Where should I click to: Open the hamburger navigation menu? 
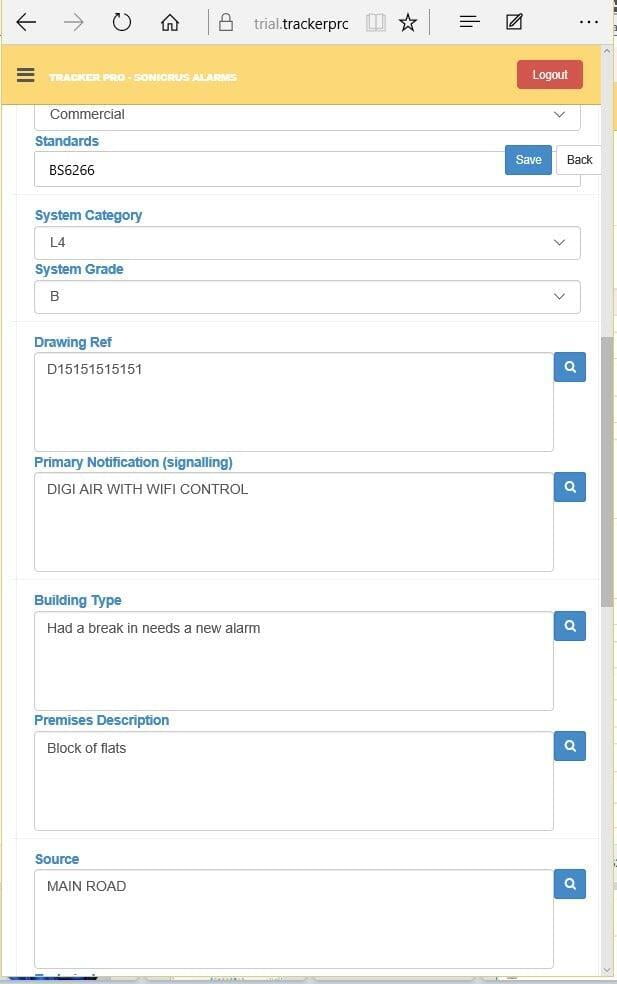[x=26, y=76]
